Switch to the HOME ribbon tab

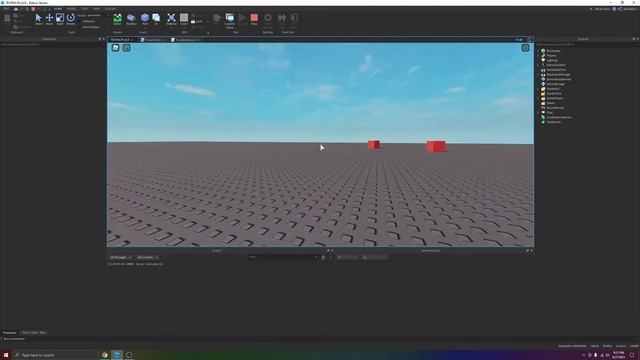coord(58,9)
